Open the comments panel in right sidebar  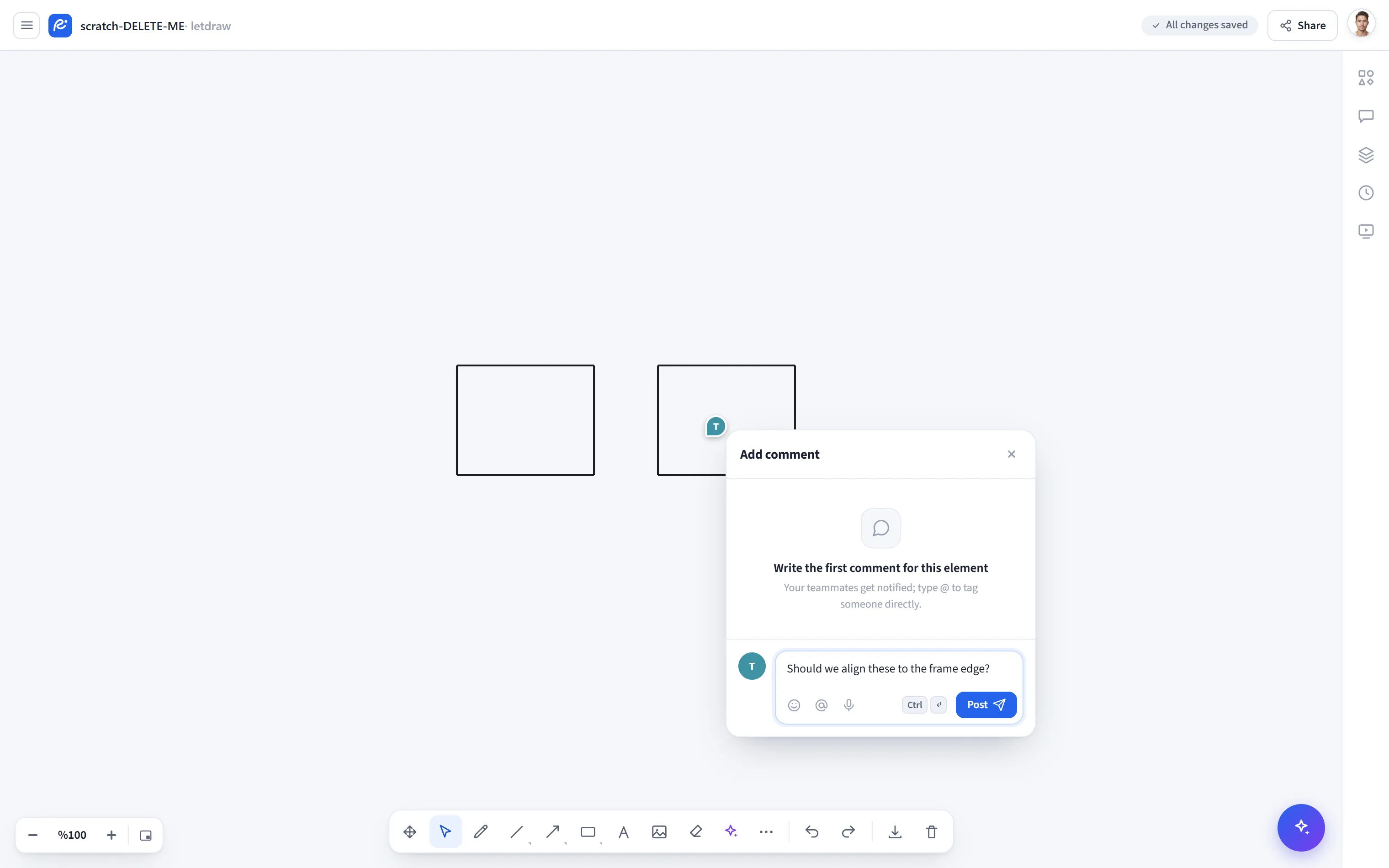1365,116
